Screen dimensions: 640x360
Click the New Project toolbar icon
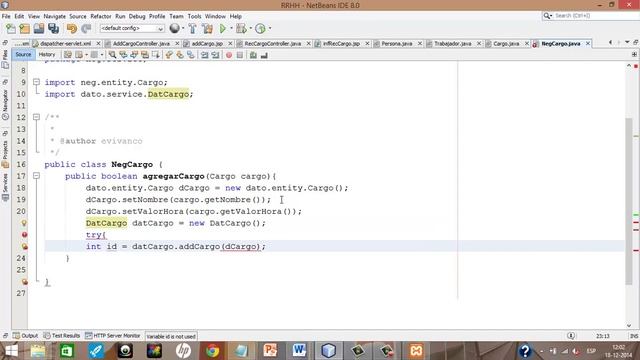[25, 29]
